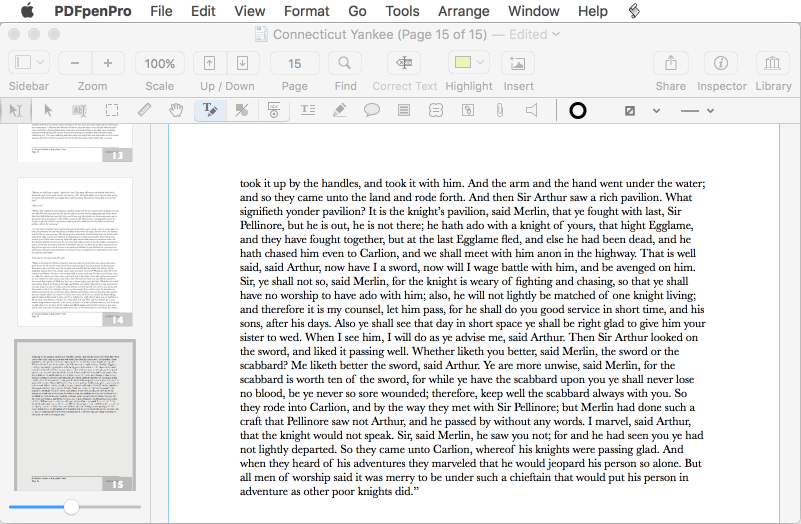The image size is (801, 524).
Task: Toggle the text markup tools button
Action: click(210, 110)
